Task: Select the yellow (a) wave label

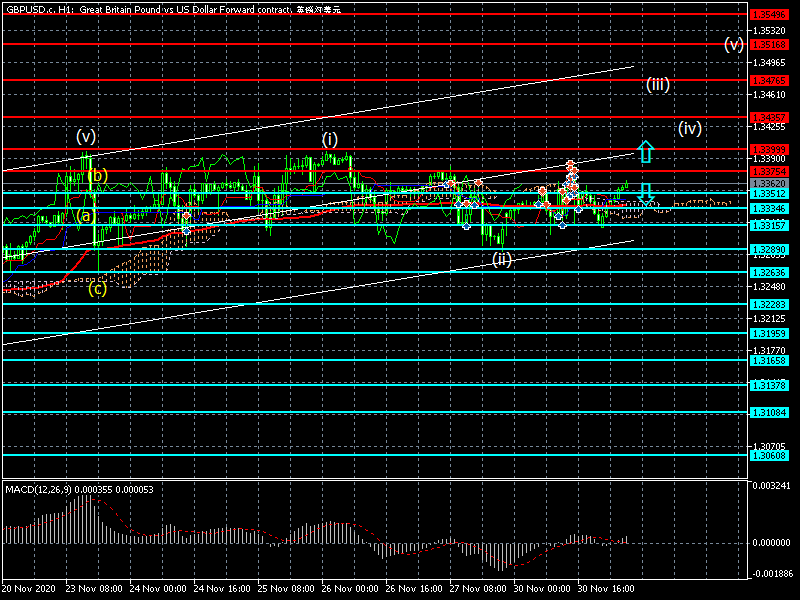Action: coord(86,216)
